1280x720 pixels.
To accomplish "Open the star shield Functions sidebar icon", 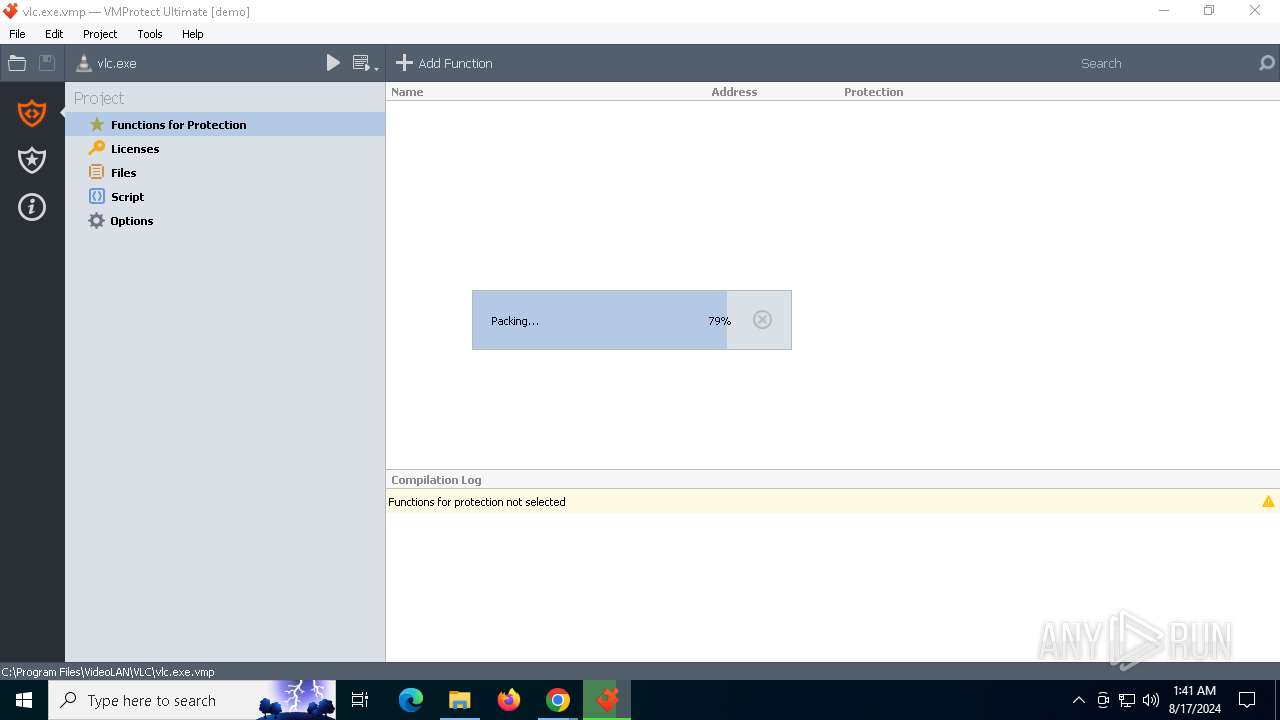I will (x=32, y=160).
